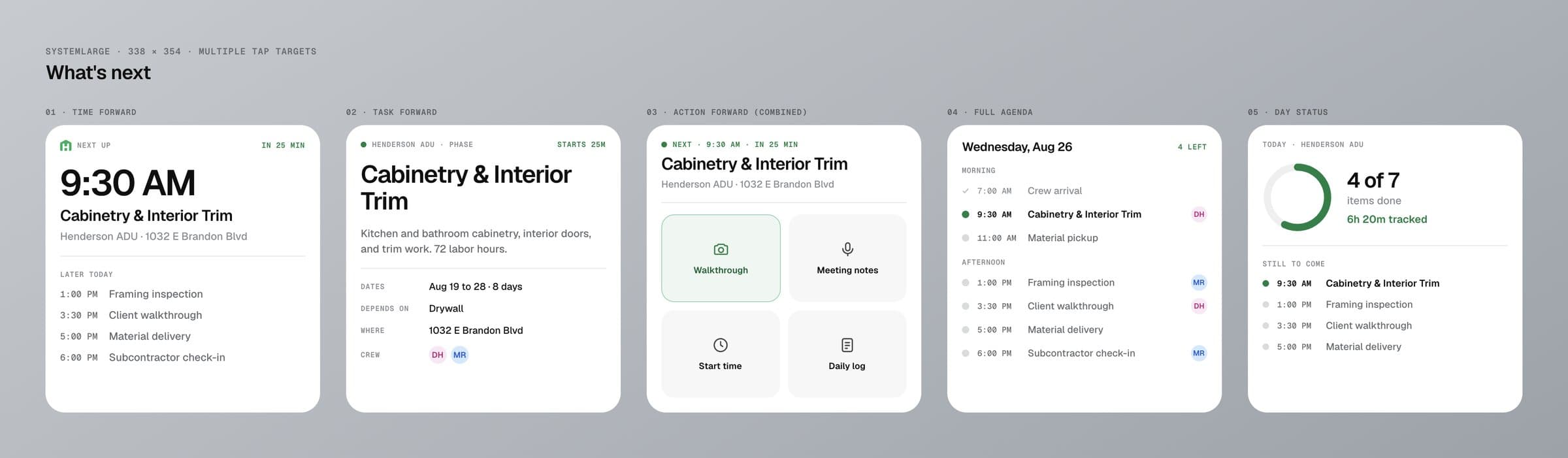Tap the camera icon on Walkthrough tile
This screenshot has height=458, width=1568.
click(721, 249)
